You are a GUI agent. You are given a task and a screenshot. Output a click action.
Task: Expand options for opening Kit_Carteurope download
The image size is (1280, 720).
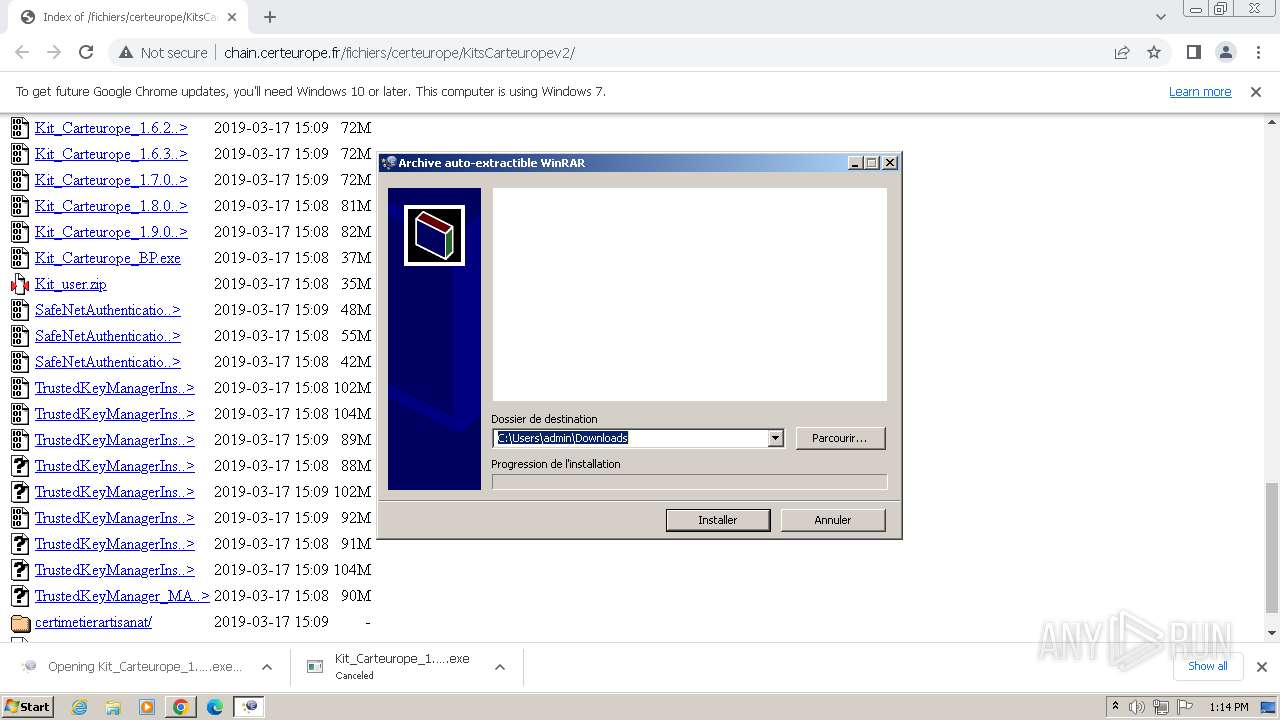point(267,667)
